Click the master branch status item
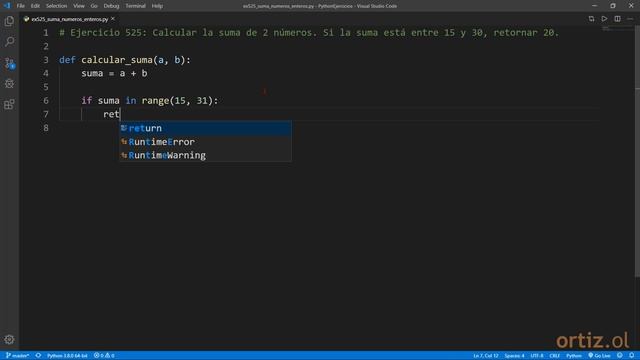 coord(18,356)
